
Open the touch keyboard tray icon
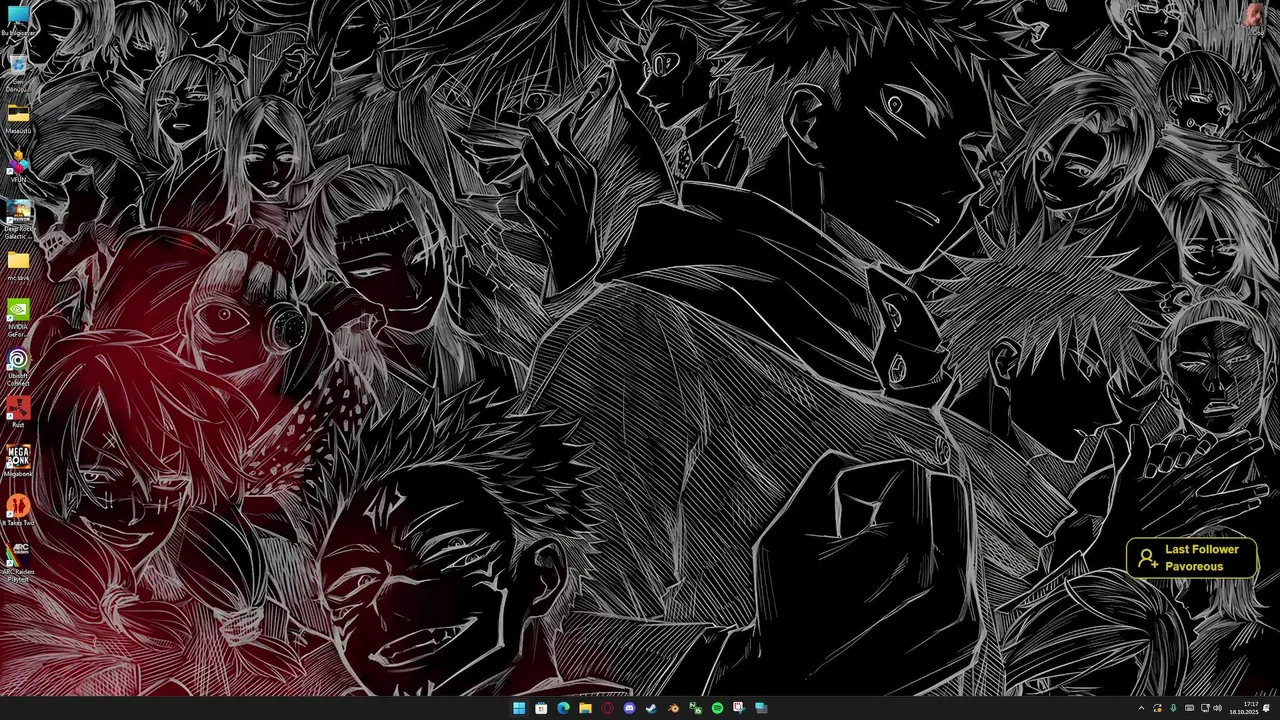(x=1188, y=708)
